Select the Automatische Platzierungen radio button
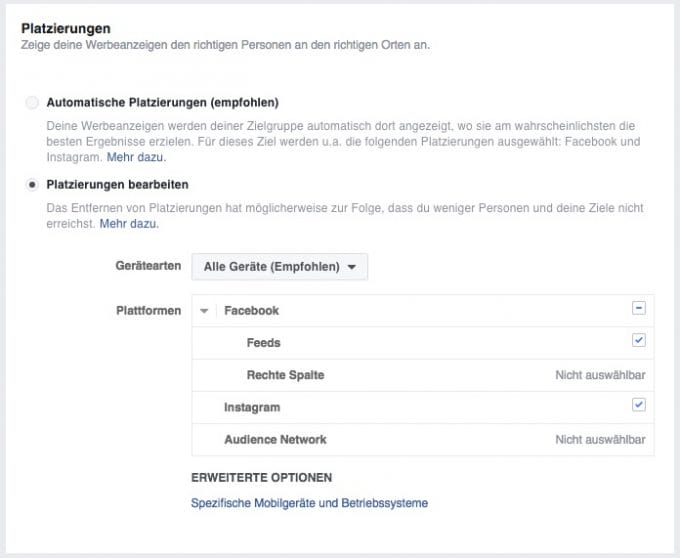 click(x=33, y=102)
